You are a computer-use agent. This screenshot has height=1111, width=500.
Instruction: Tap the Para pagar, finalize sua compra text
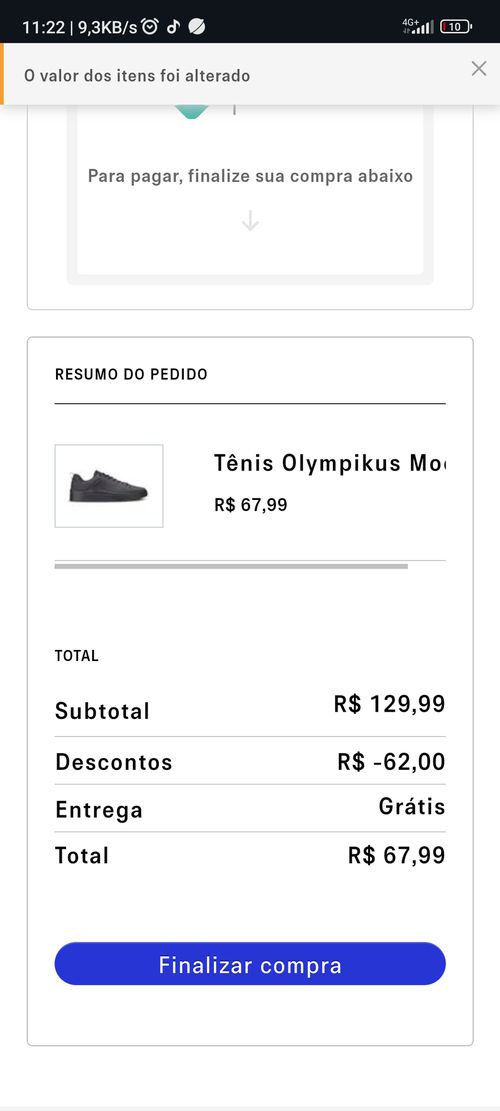point(250,176)
